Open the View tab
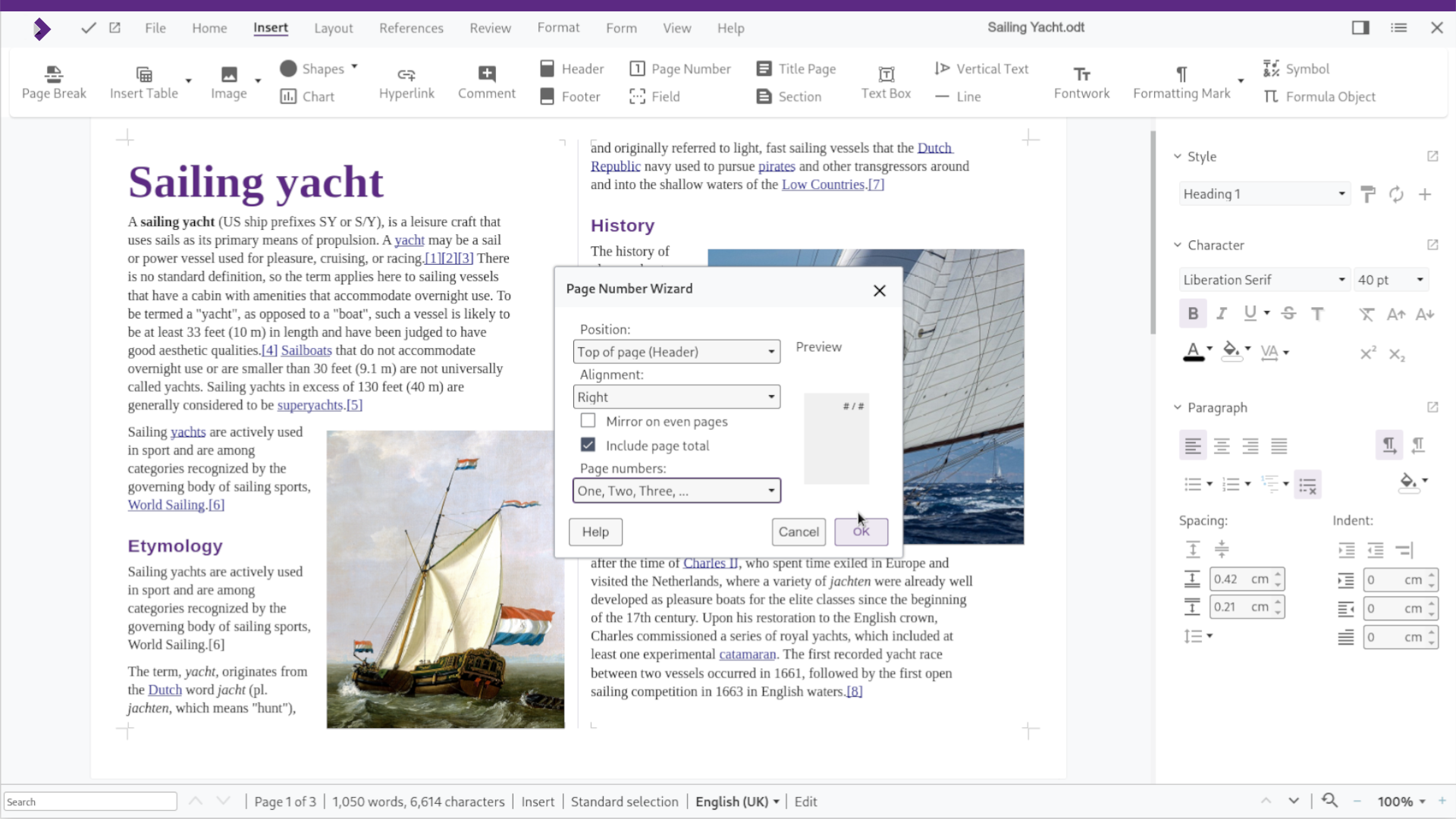The image size is (1456, 819). point(676,28)
